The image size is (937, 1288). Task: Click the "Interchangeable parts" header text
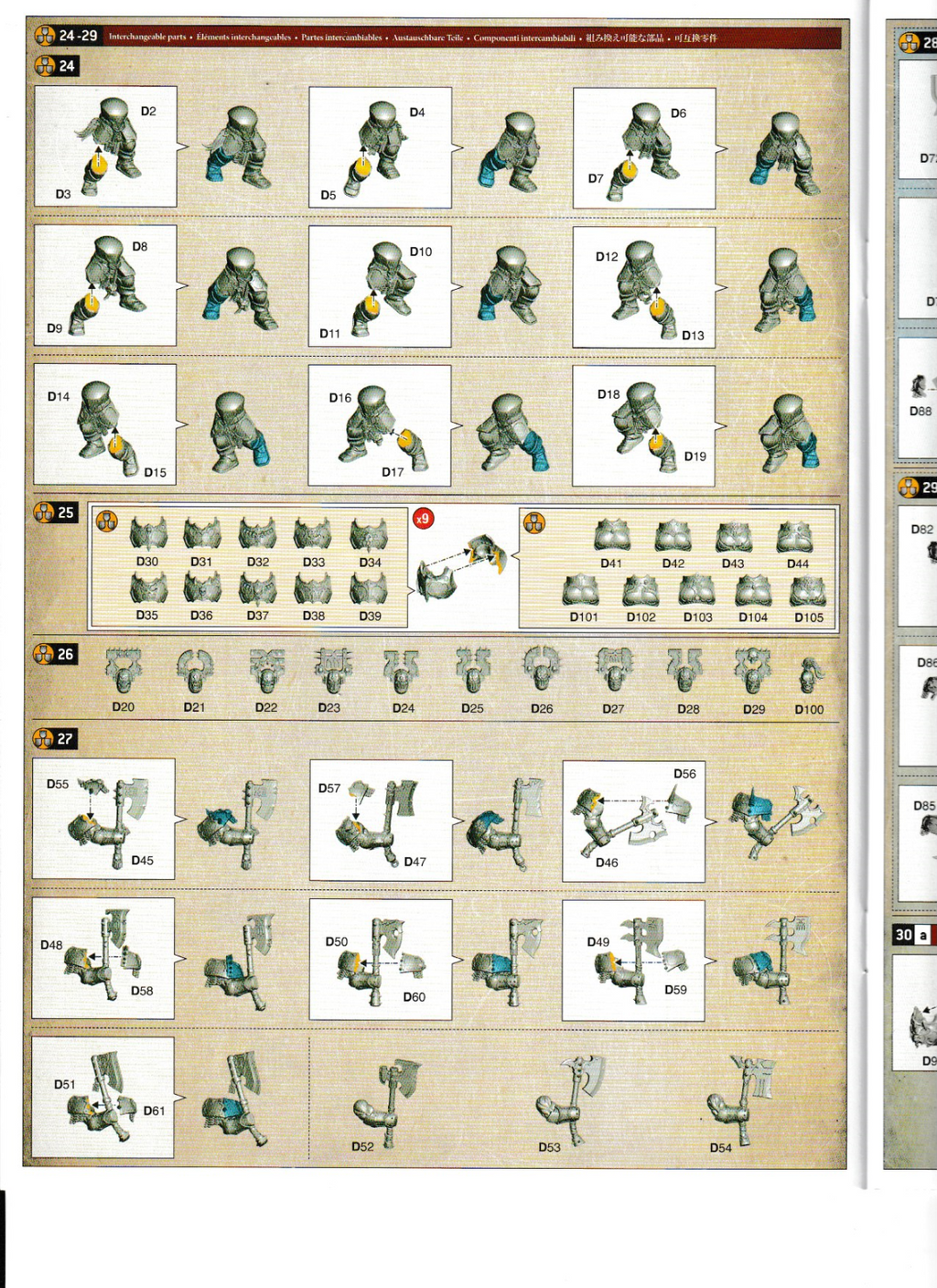click(x=147, y=38)
